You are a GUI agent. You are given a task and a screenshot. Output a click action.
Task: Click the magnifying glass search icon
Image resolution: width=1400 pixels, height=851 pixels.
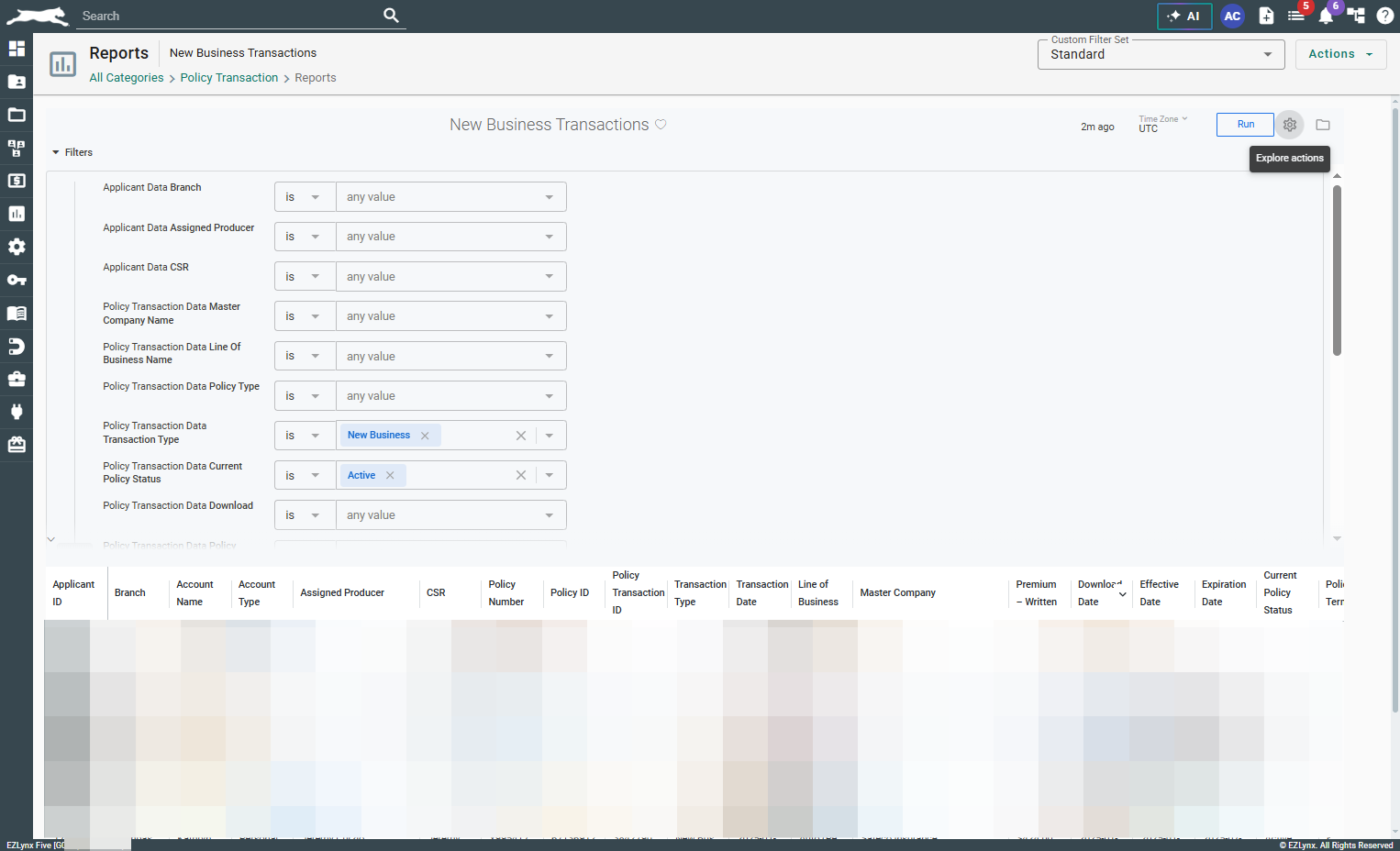(x=391, y=16)
